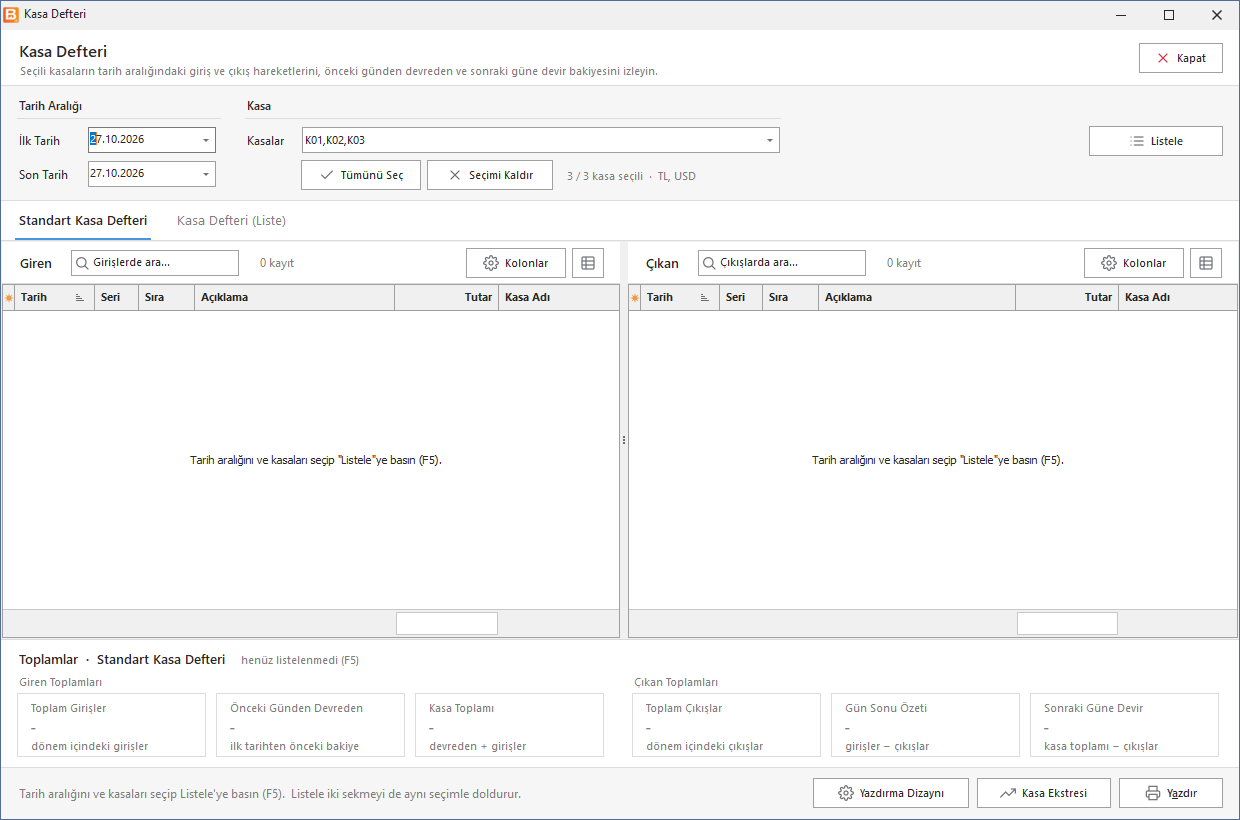Screen dimensions: 1240x820
Task: Click the Kasa Ekstresi button
Action: pos(1044,793)
